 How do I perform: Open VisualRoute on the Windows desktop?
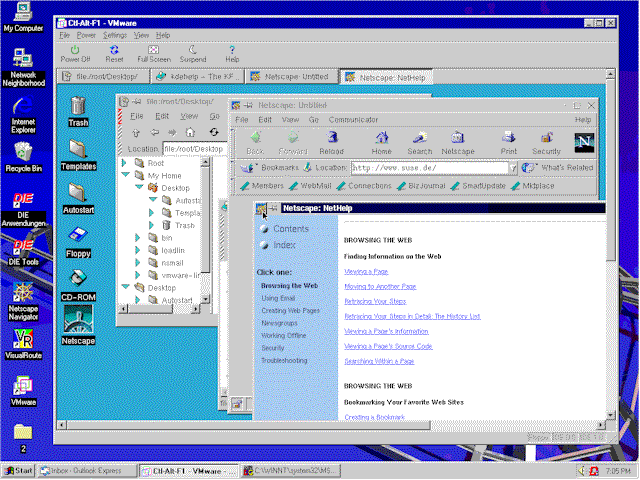click(x=23, y=344)
